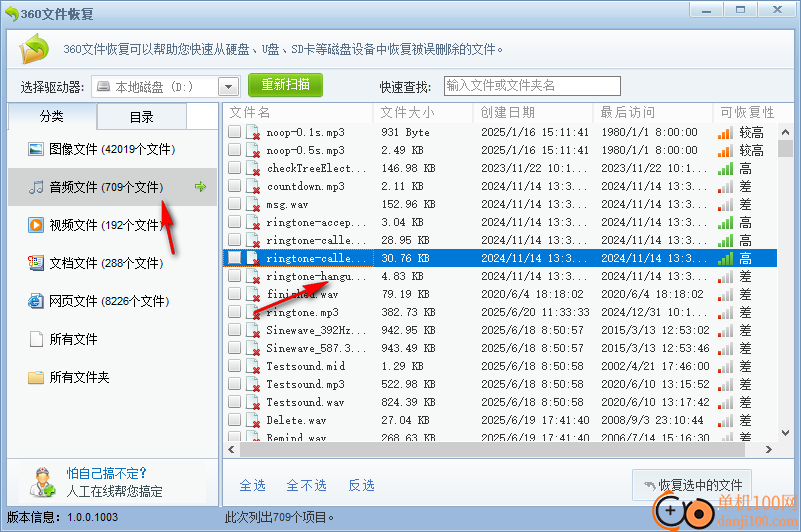Select the video files category icon
This screenshot has width=801, height=532.
(36, 225)
